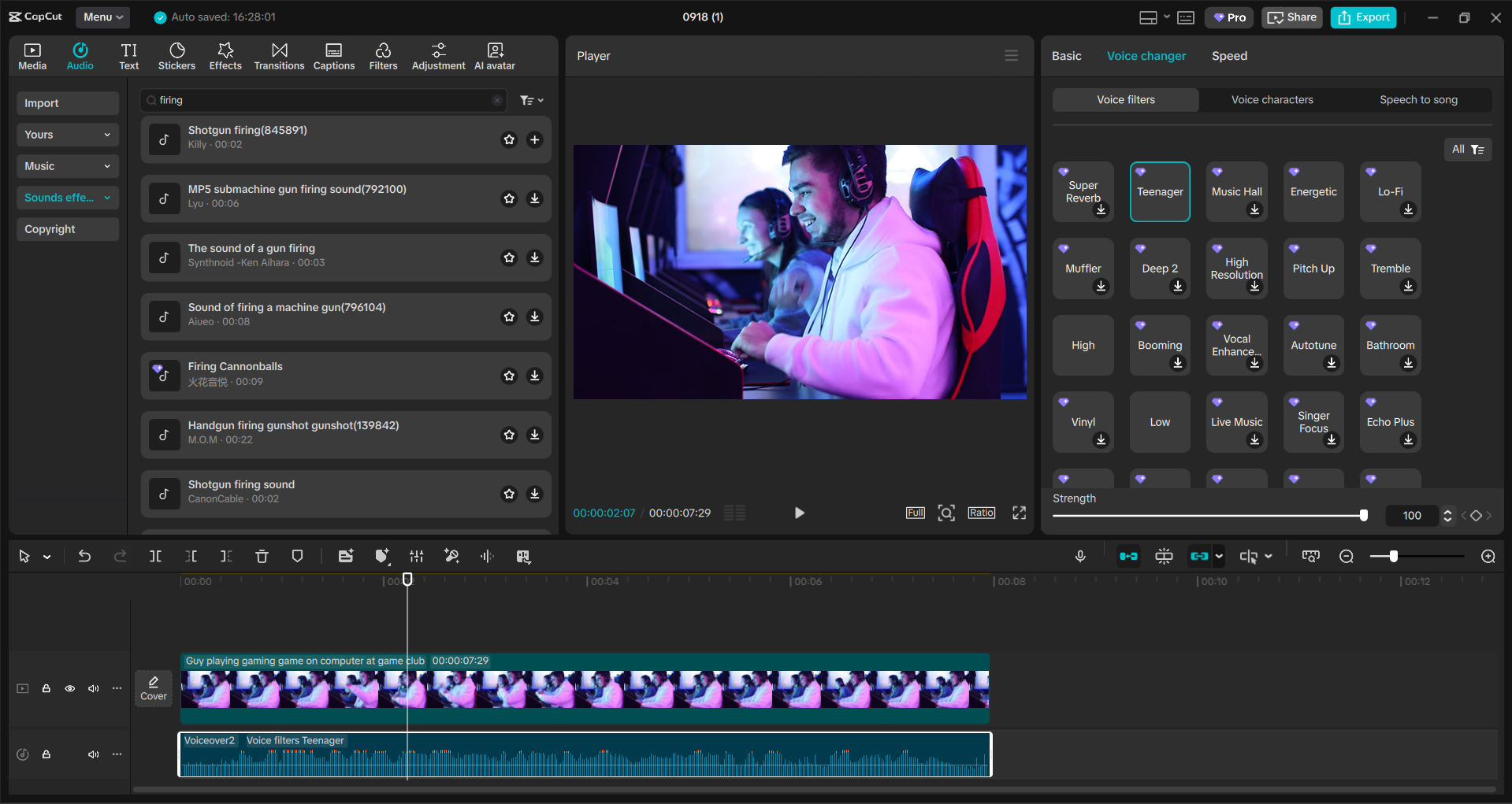Switch to the Voice characters tab
This screenshot has width=1512, height=804.
tap(1271, 99)
